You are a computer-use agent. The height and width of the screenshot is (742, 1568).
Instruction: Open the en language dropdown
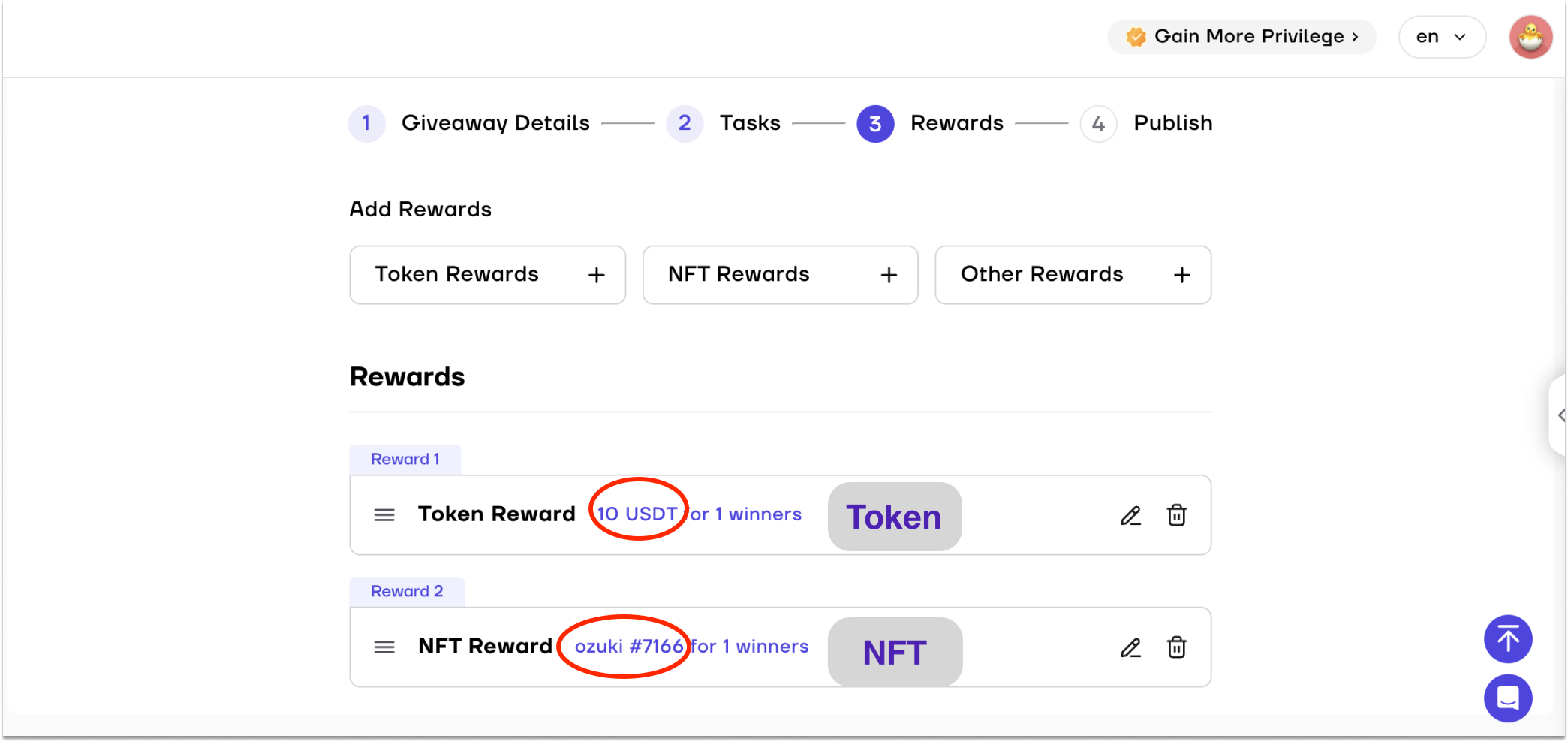(x=1442, y=37)
